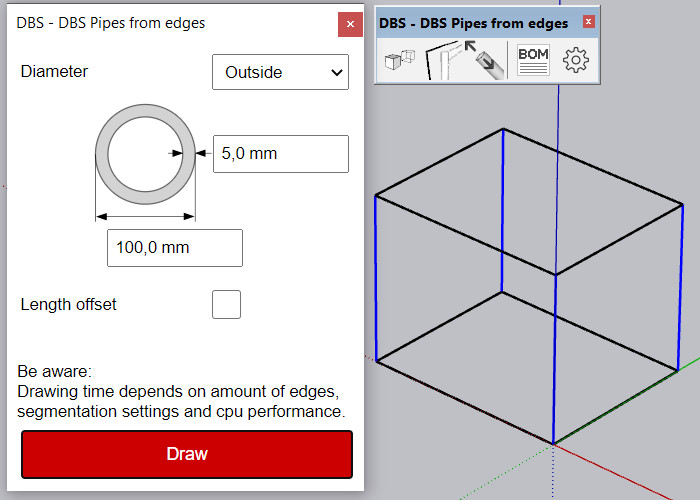
Task: Click the wall thickness field 5,0 mm
Action: pyautogui.click(x=281, y=154)
